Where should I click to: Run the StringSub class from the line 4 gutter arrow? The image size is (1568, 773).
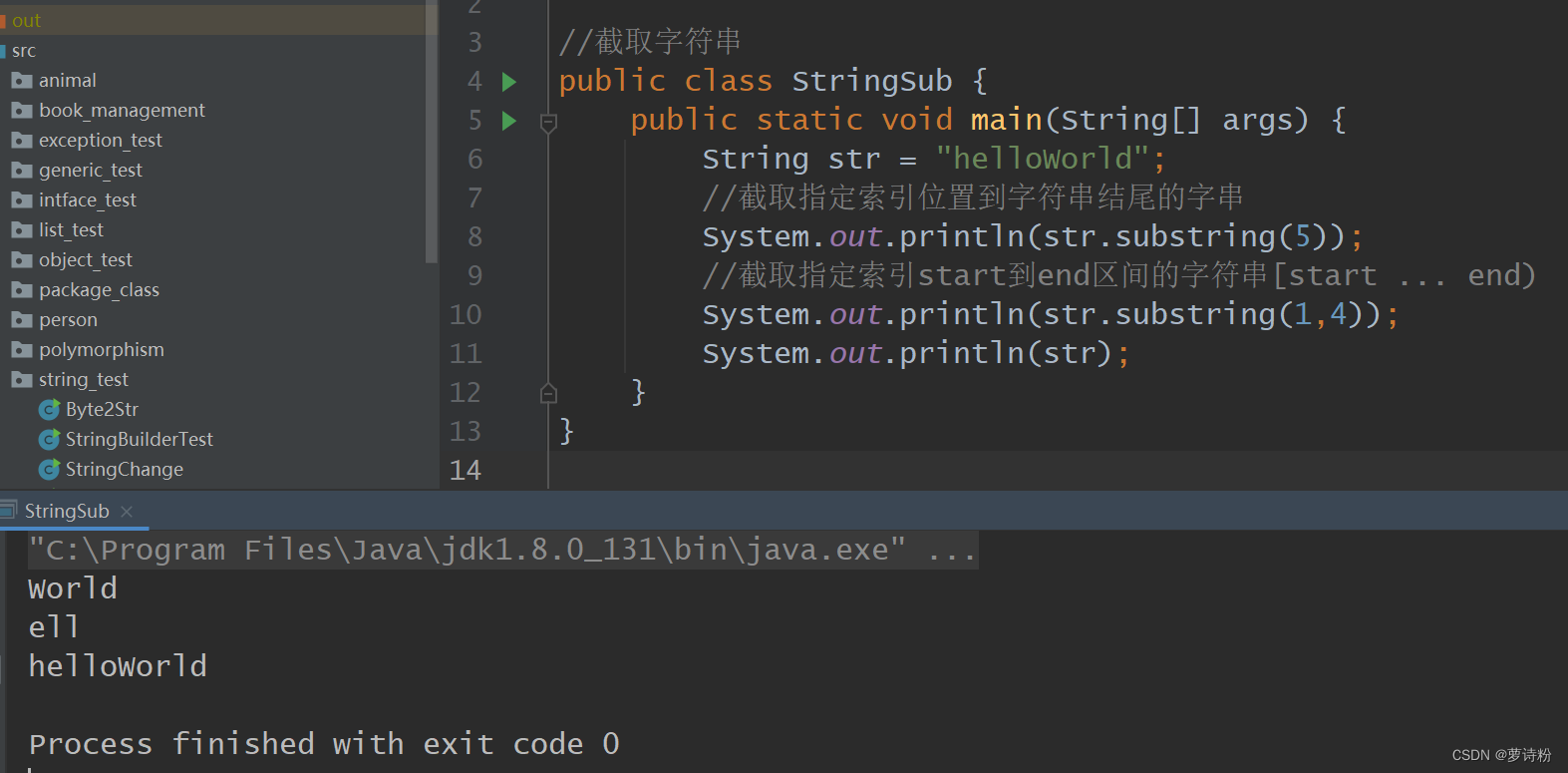click(509, 82)
